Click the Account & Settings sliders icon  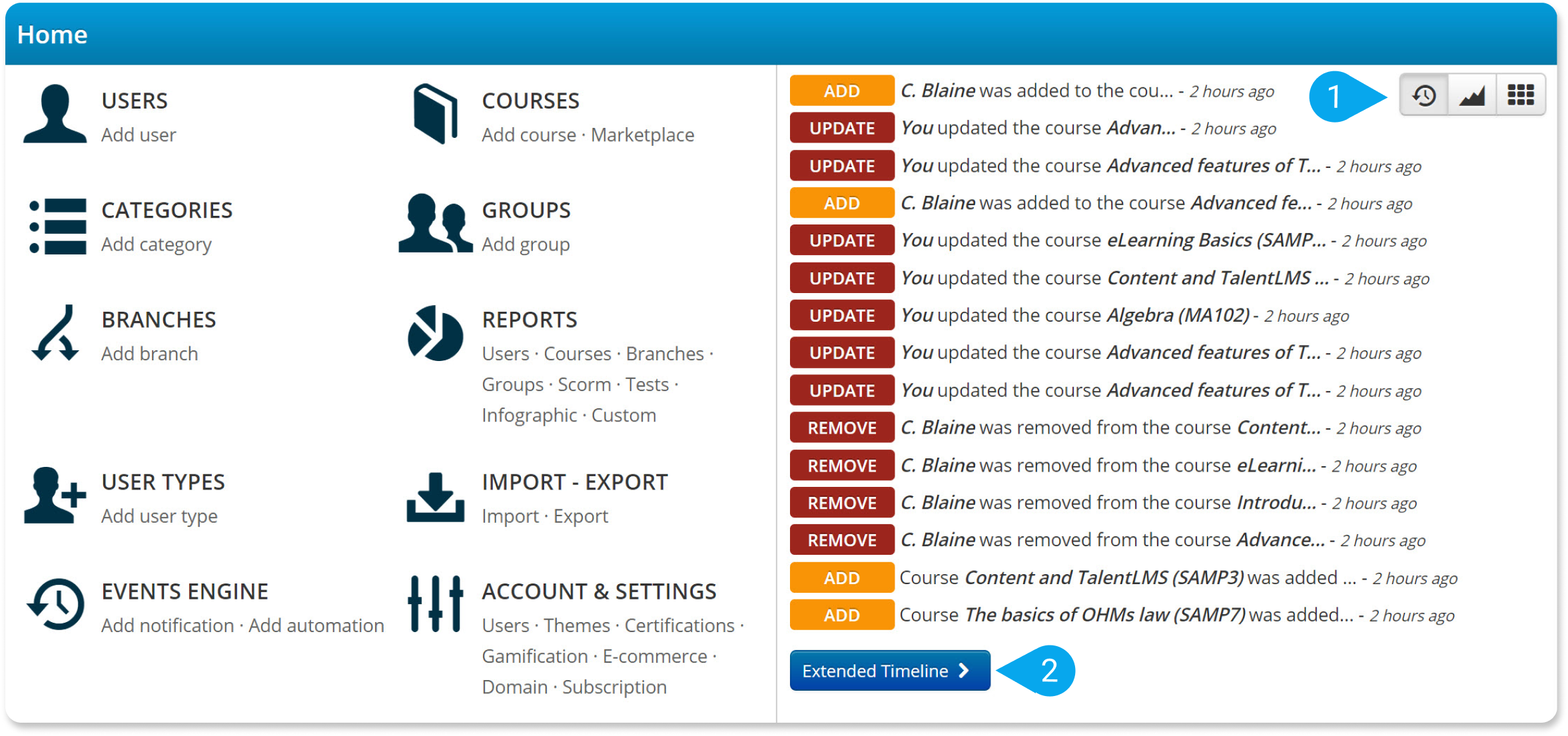pos(435,603)
